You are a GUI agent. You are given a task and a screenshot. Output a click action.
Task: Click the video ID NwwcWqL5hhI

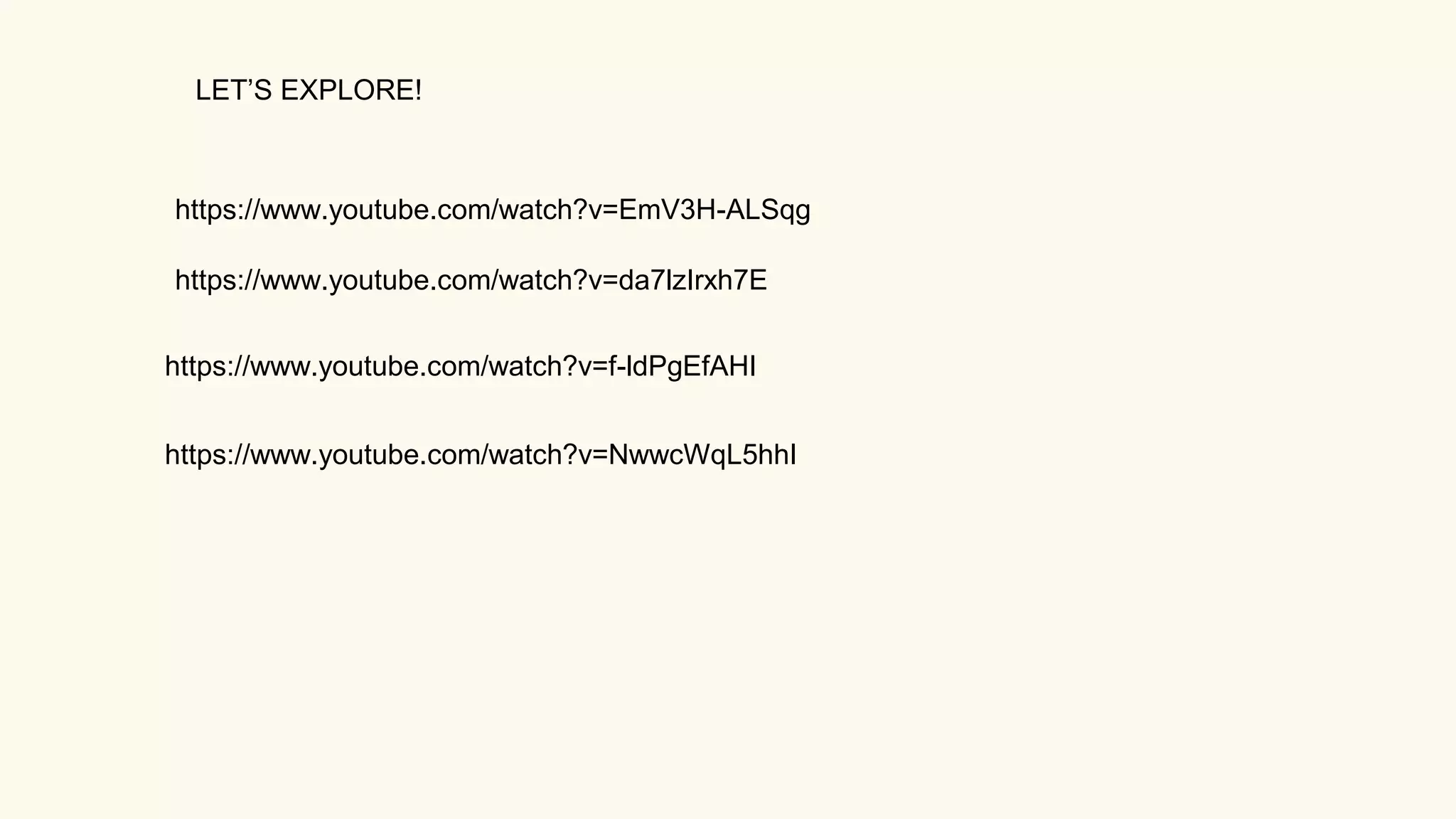(x=702, y=455)
